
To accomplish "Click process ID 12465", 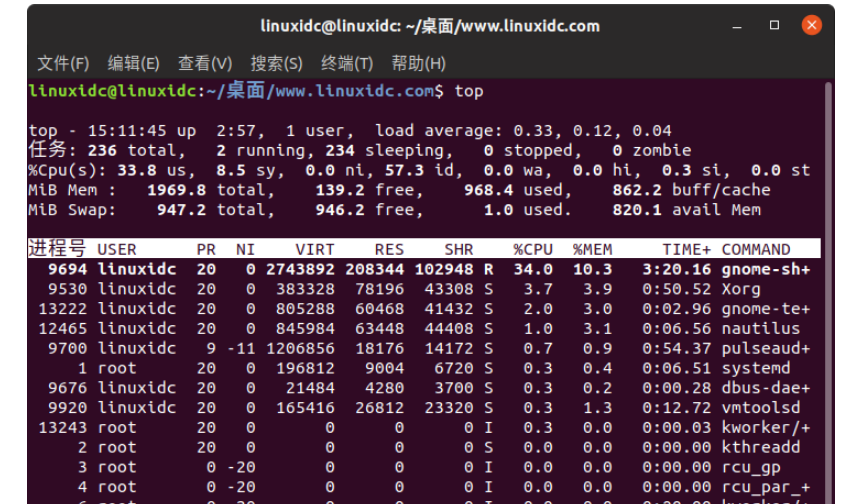I will pyautogui.click(x=63, y=329).
